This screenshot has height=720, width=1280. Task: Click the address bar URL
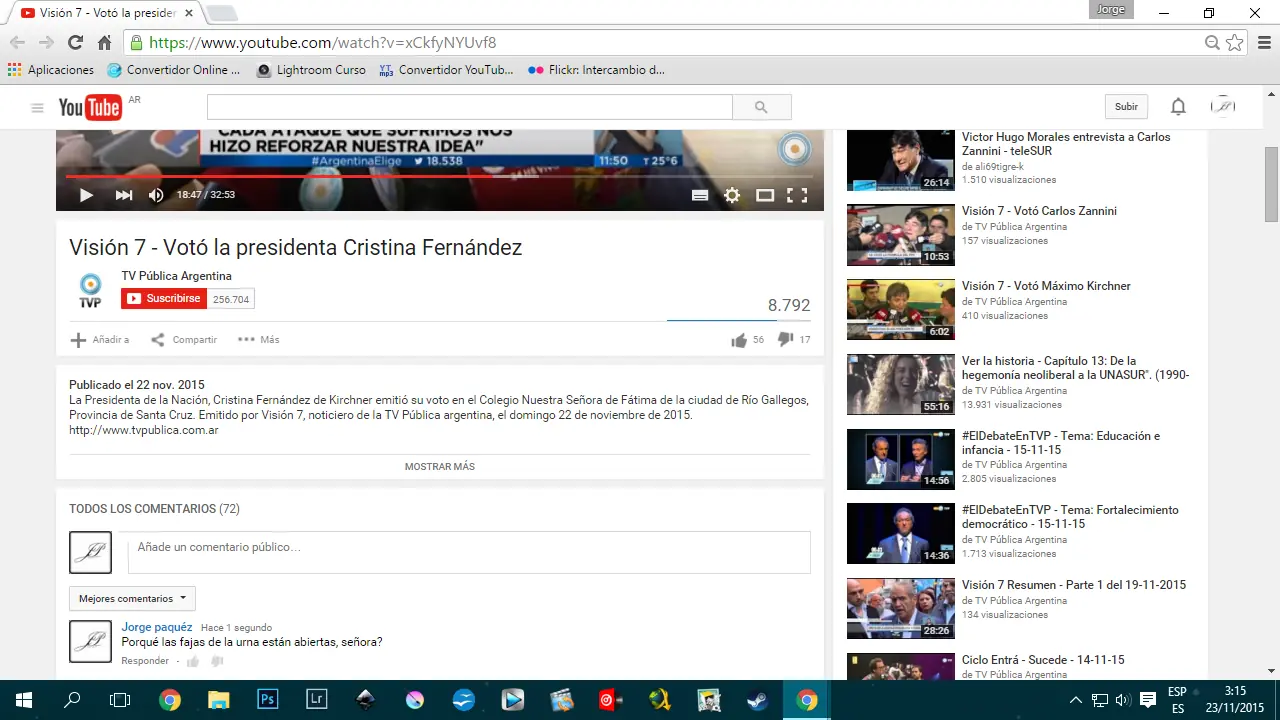point(322,43)
